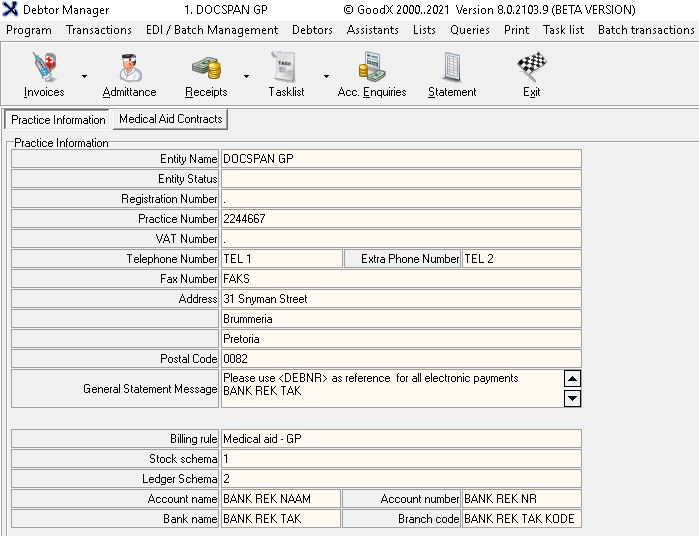Open the Invoices toolbar icon
This screenshot has width=699, height=536.
(43, 69)
